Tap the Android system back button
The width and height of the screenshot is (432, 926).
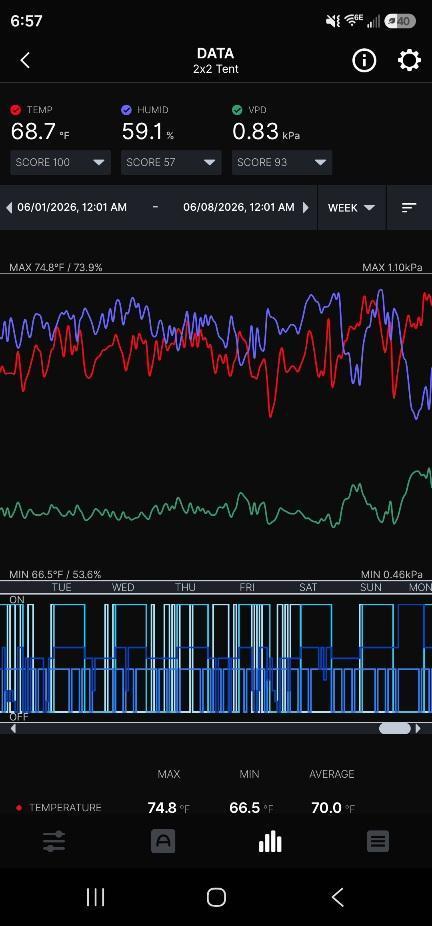pyautogui.click(x=337, y=897)
